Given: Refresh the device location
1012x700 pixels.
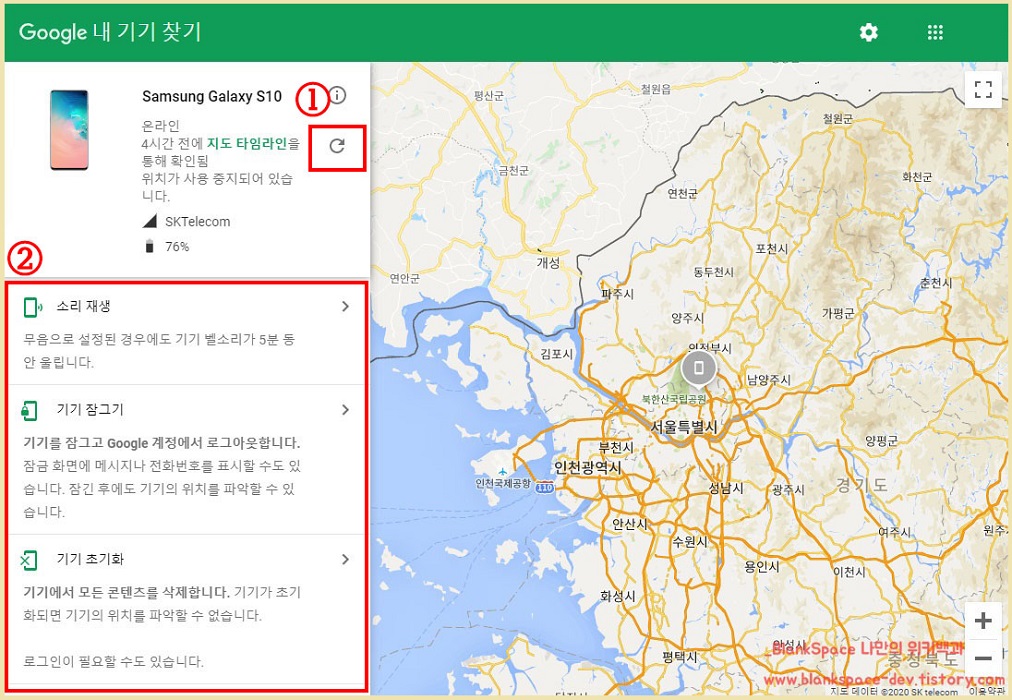Looking at the screenshot, I should point(337,146).
